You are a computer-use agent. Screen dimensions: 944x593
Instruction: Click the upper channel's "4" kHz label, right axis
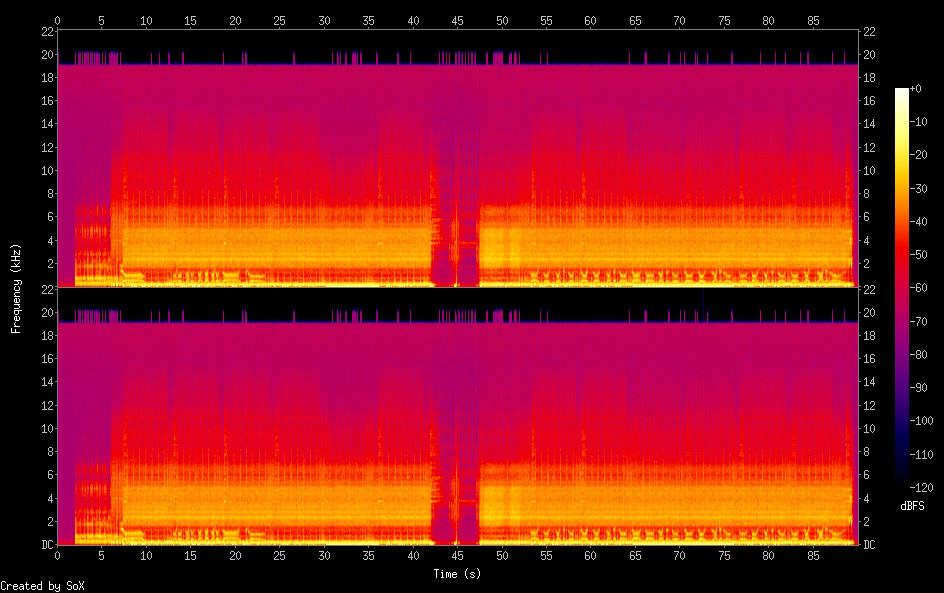point(866,240)
